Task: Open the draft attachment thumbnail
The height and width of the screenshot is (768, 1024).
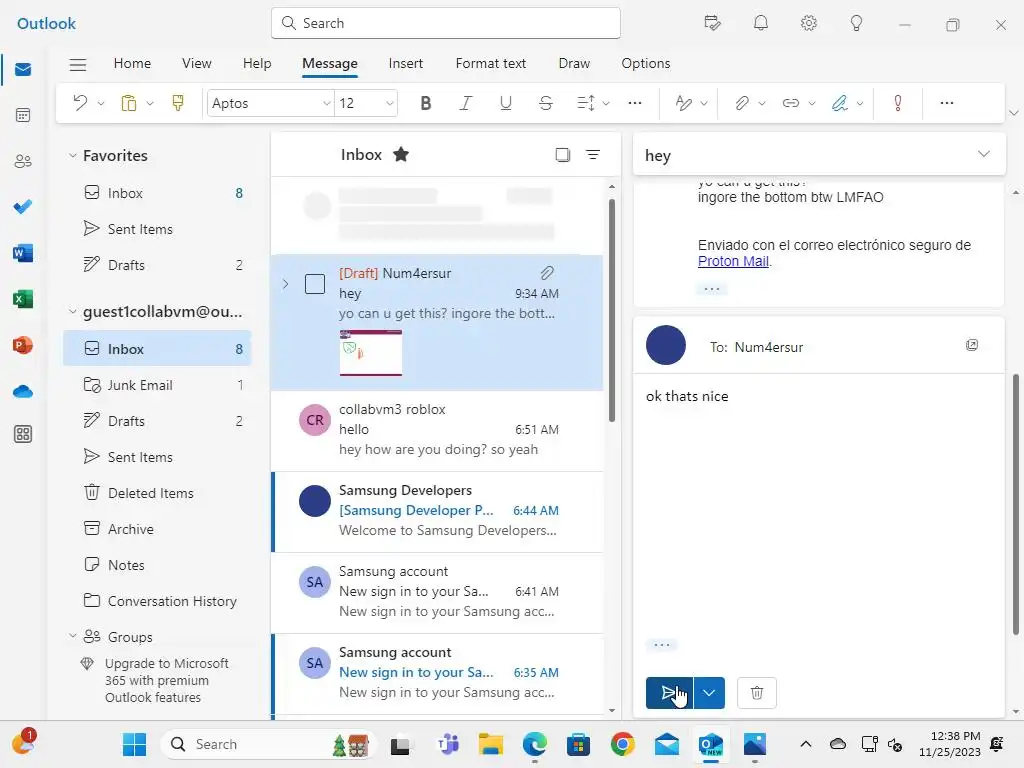Action: point(371,353)
